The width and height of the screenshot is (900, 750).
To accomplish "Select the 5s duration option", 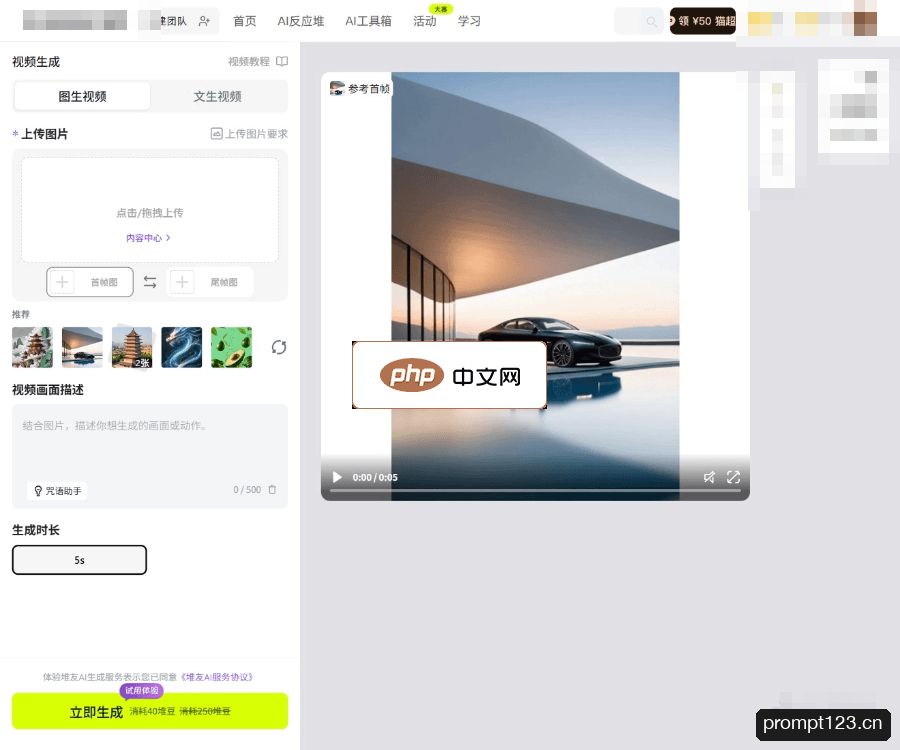I will (79, 559).
